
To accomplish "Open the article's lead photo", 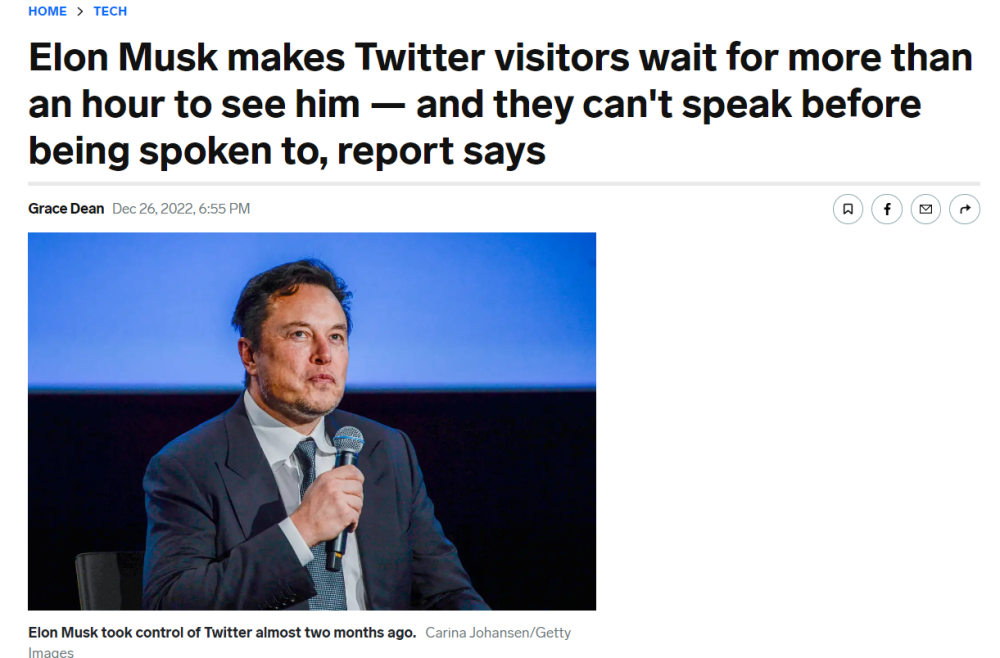I will tap(311, 421).
